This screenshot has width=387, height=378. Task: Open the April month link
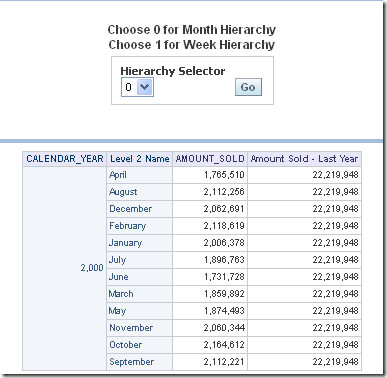118,175
